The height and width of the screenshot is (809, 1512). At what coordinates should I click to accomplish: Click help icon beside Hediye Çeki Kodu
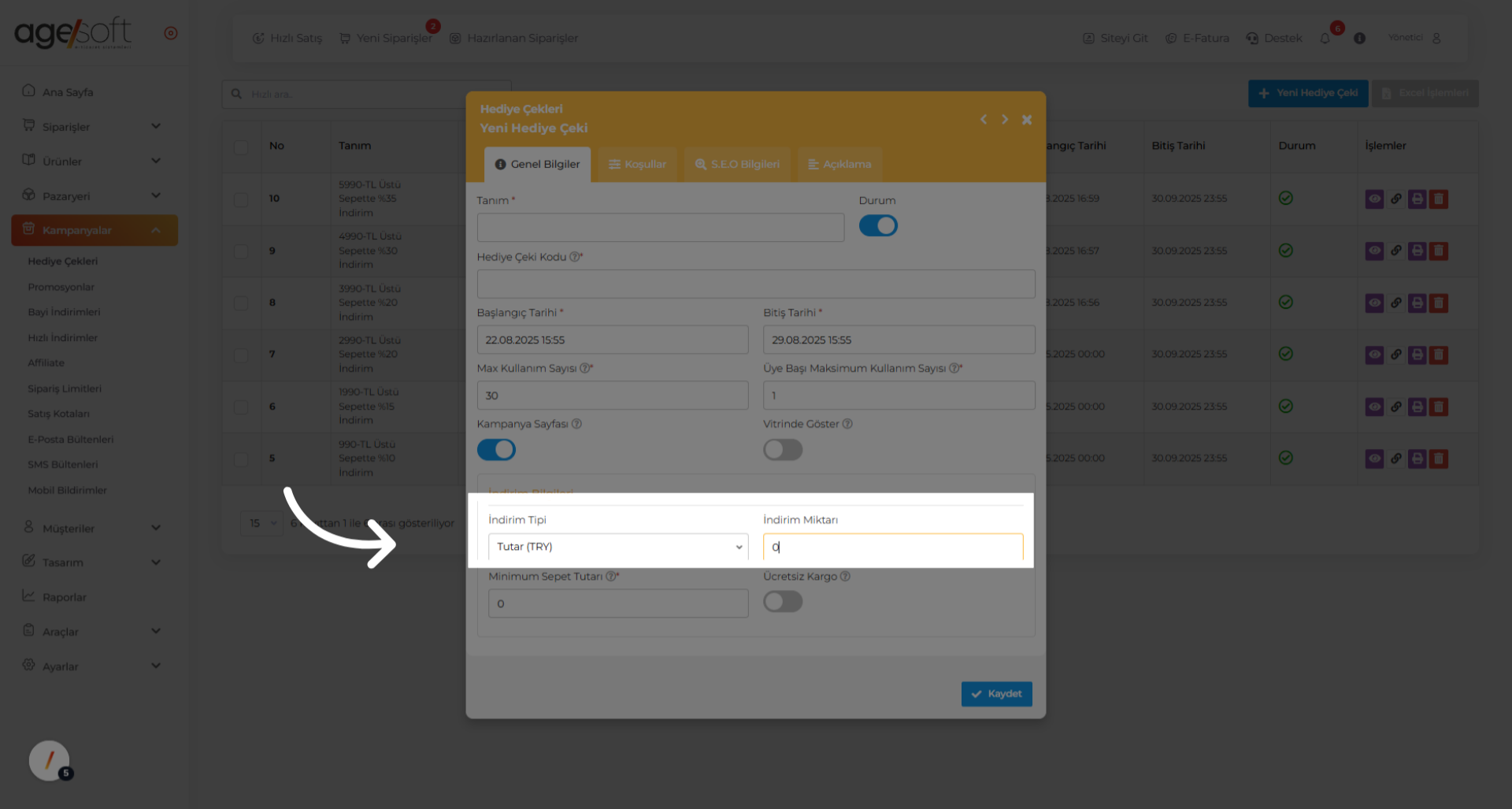[574, 257]
